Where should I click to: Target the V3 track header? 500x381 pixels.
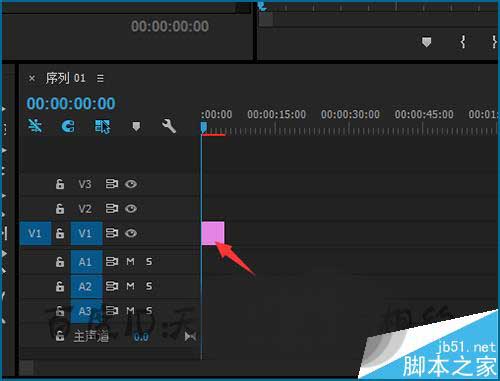[85, 184]
